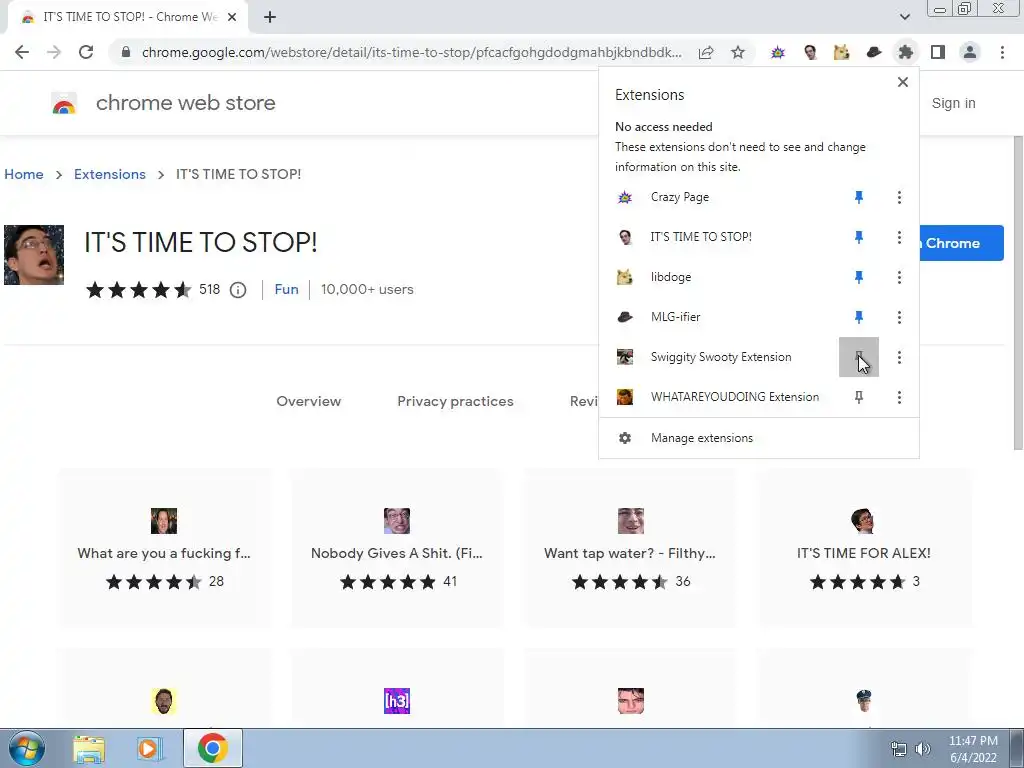
Task: Reload the current page
Action: 86,52
